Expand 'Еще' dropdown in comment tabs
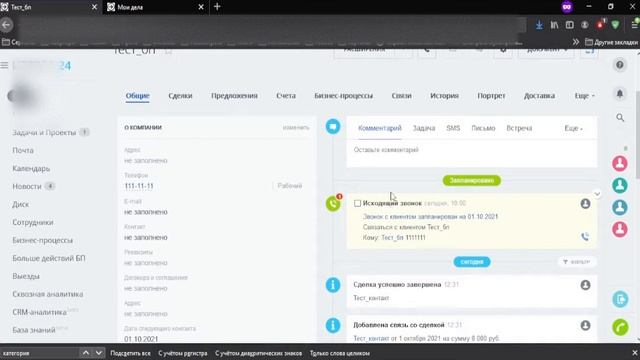Screen dimensions: 640x360 pos(573,128)
